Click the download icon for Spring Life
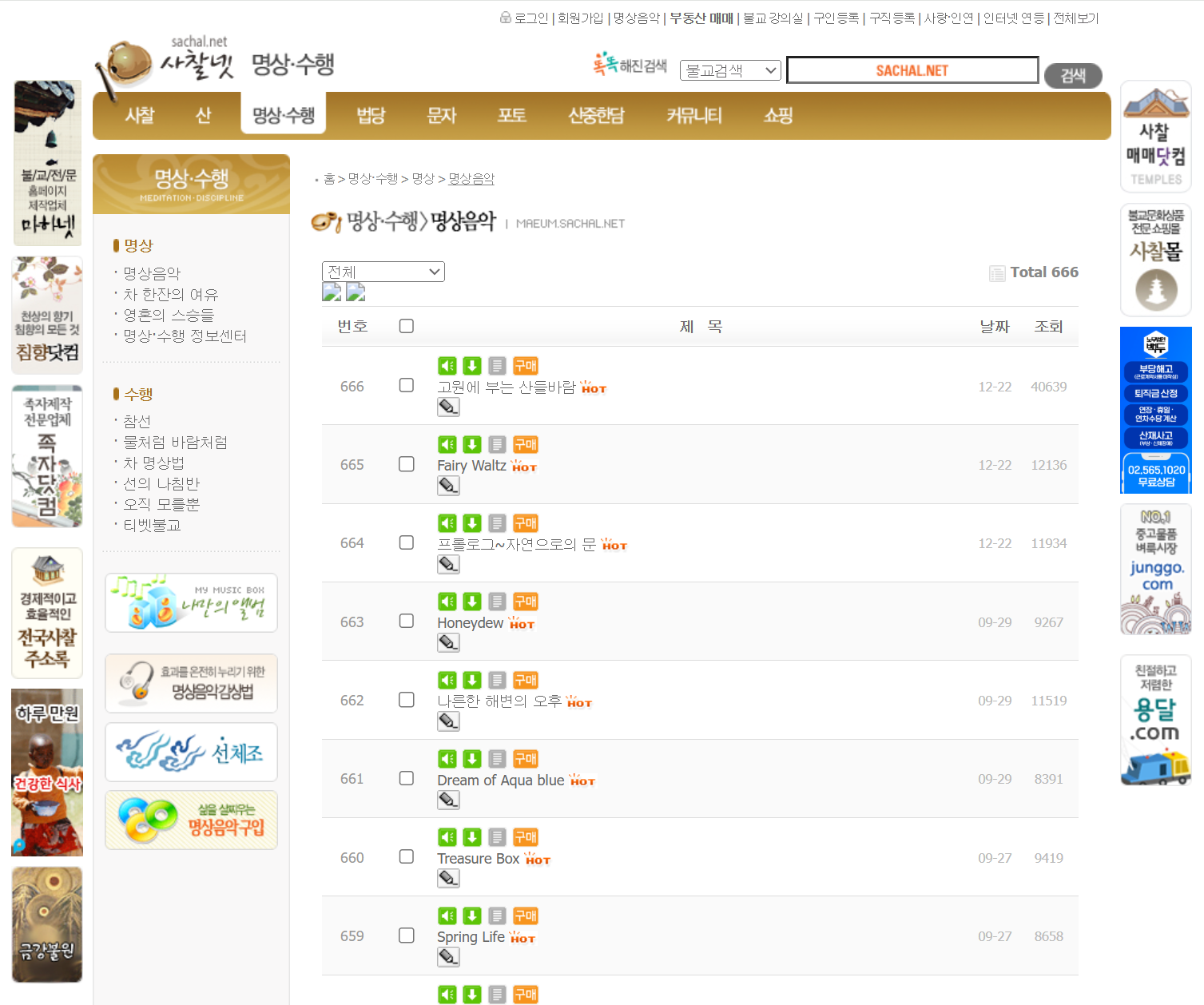This screenshot has height=1005, width=1204. click(x=472, y=916)
